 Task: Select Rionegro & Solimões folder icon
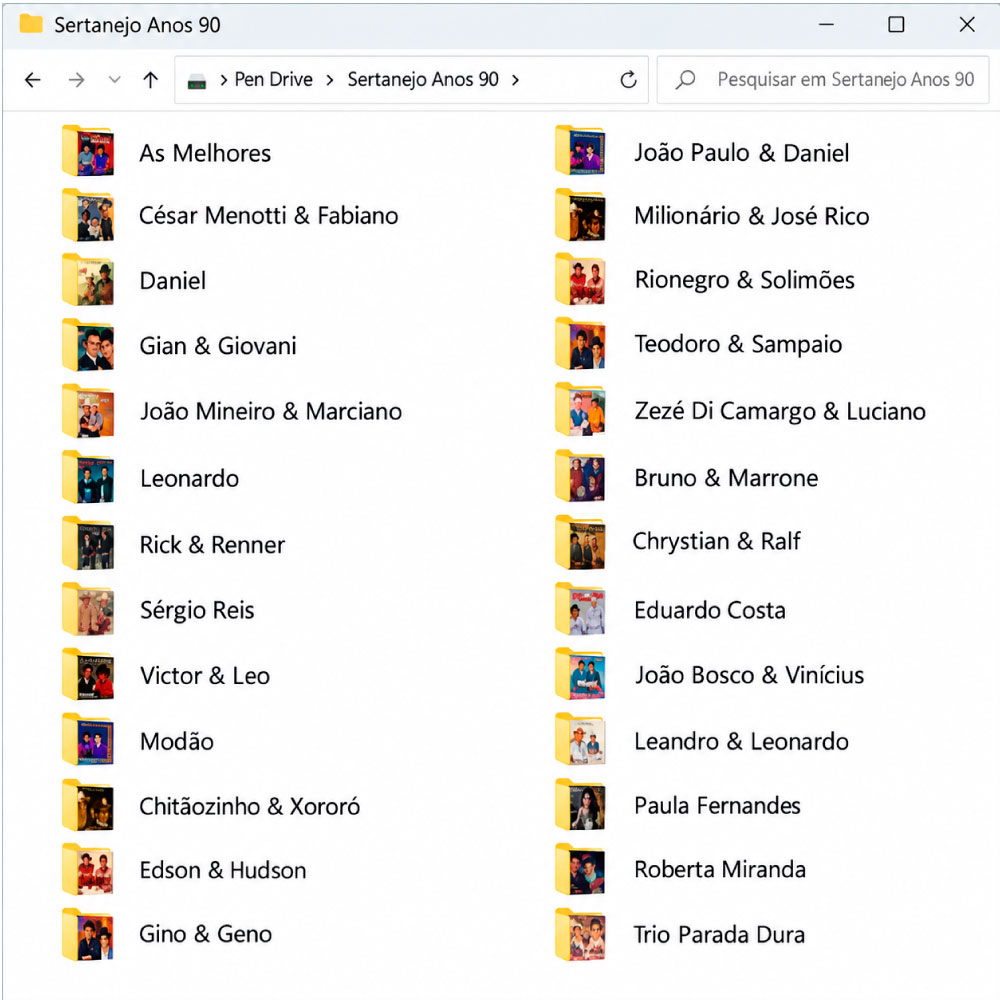pos(580,280)
